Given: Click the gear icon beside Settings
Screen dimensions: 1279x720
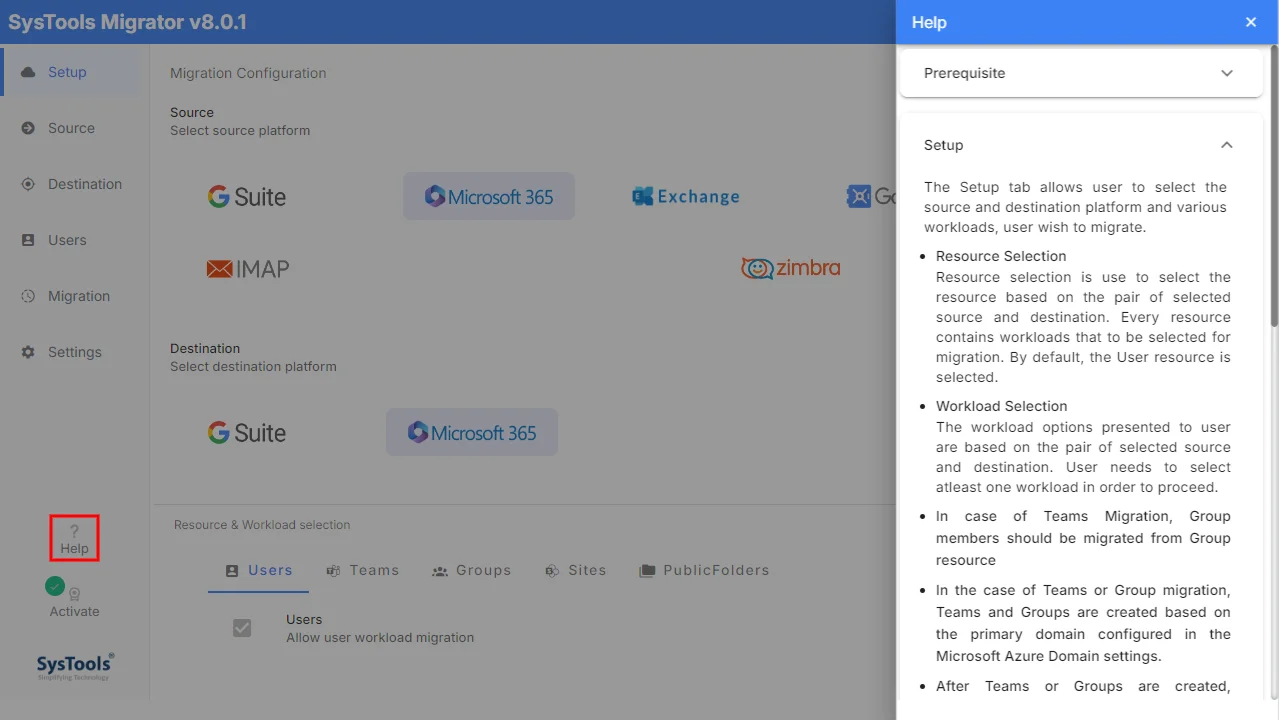Looking at the screenshot, I should 28,352.
